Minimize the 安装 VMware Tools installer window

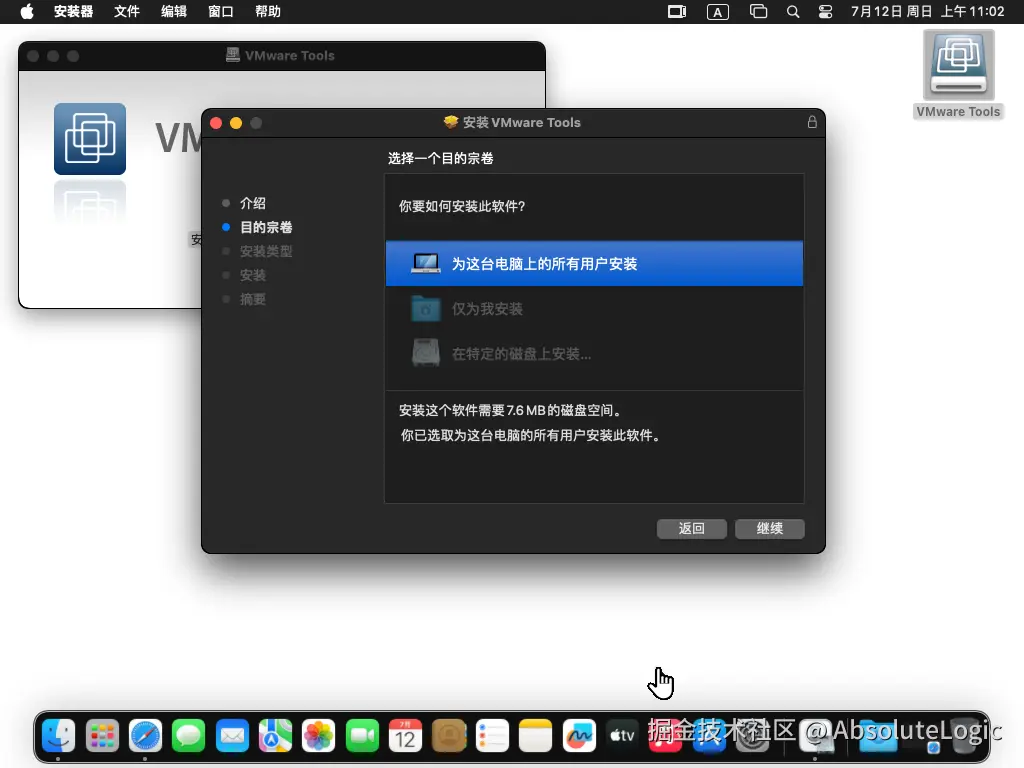click(x=236, y=123)
